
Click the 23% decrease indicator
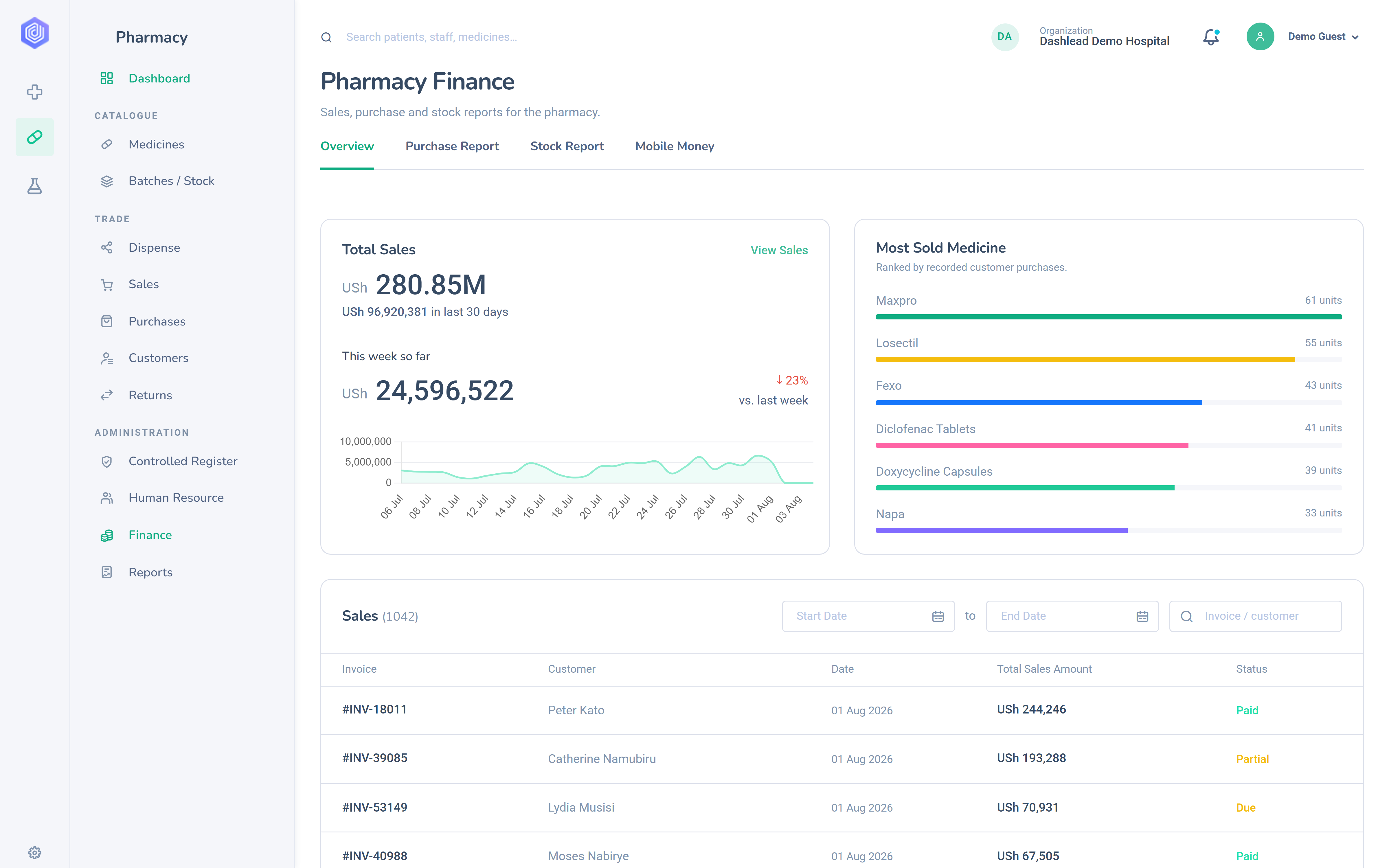pos(791,380)
